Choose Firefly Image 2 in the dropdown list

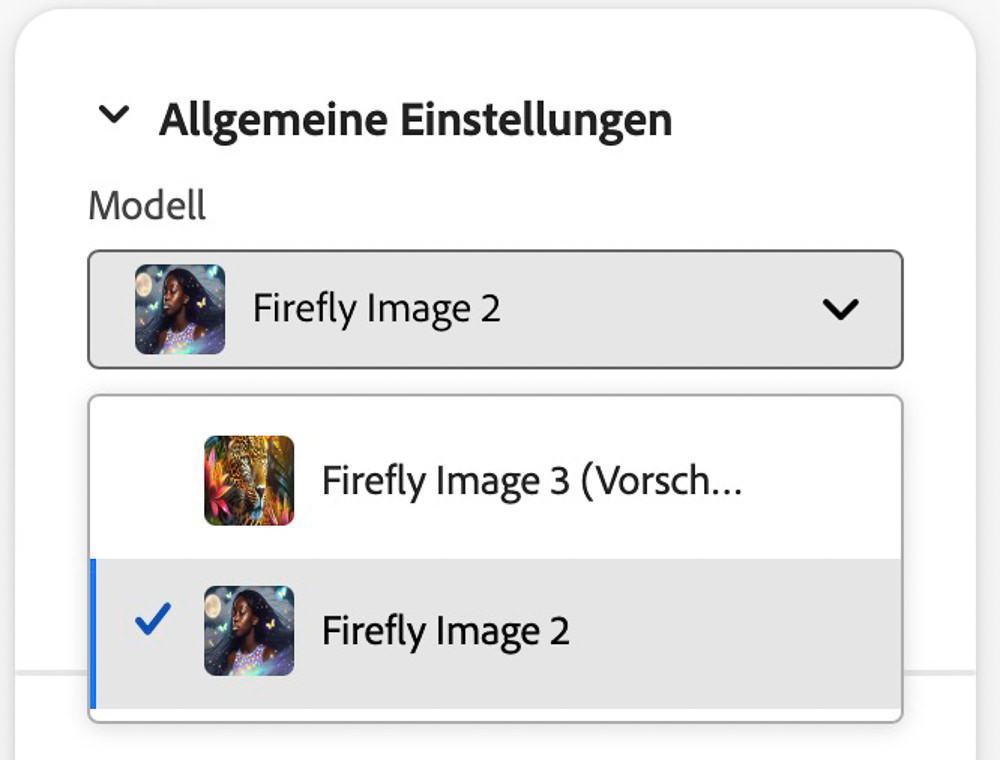click(x=496, y=633)
